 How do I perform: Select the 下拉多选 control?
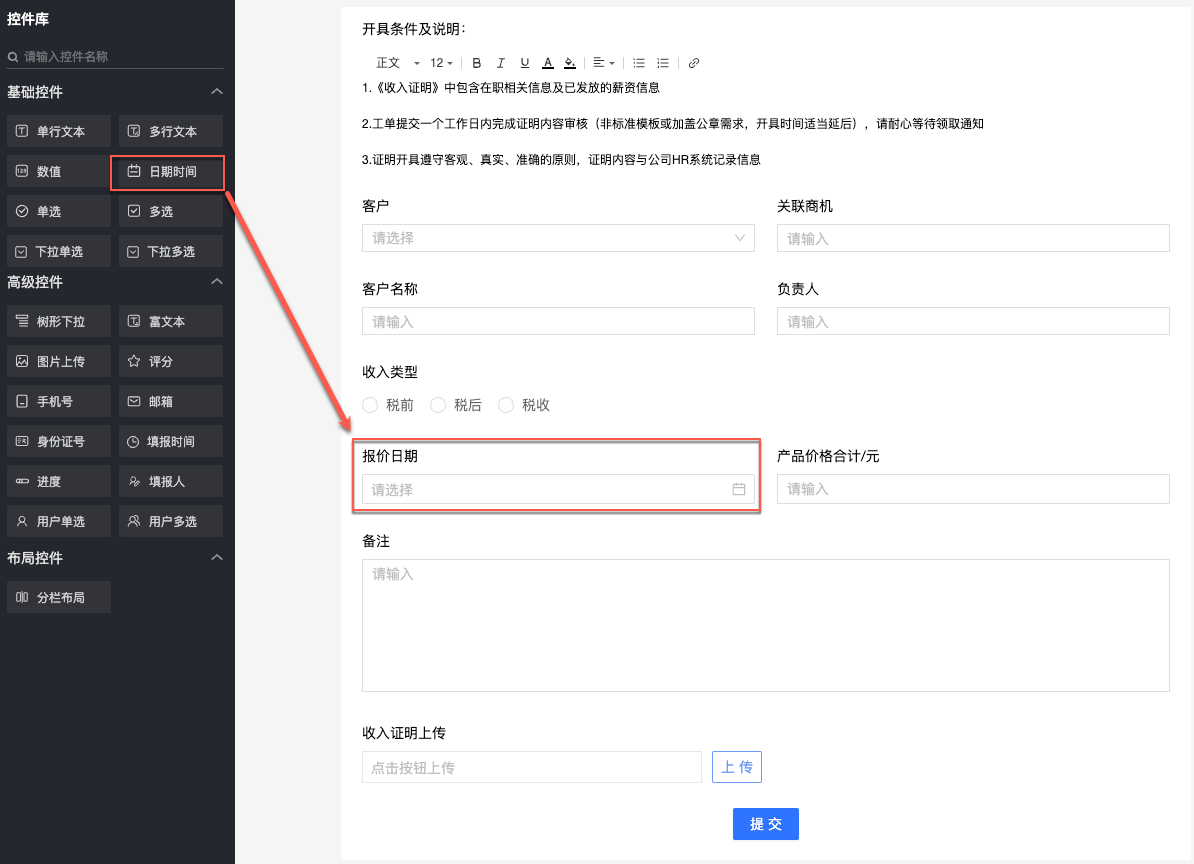tap(171, 251)
